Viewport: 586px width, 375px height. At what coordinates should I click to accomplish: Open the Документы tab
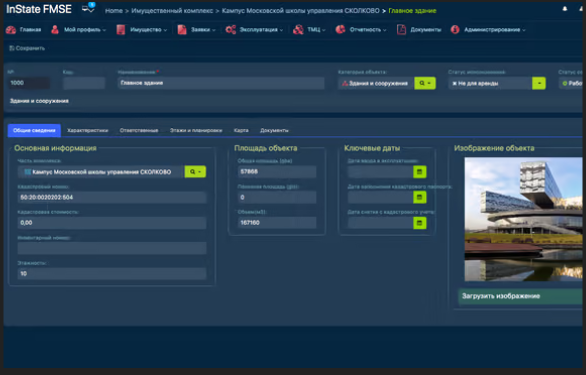point(274,130)
